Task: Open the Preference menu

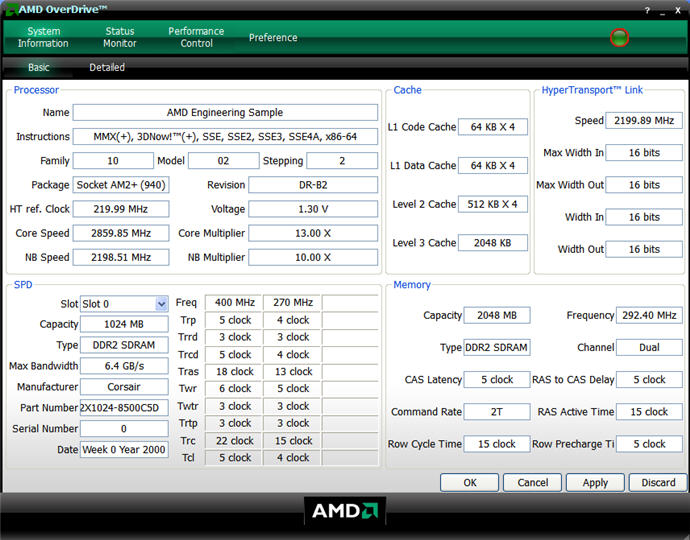Action: click(273, 37)
